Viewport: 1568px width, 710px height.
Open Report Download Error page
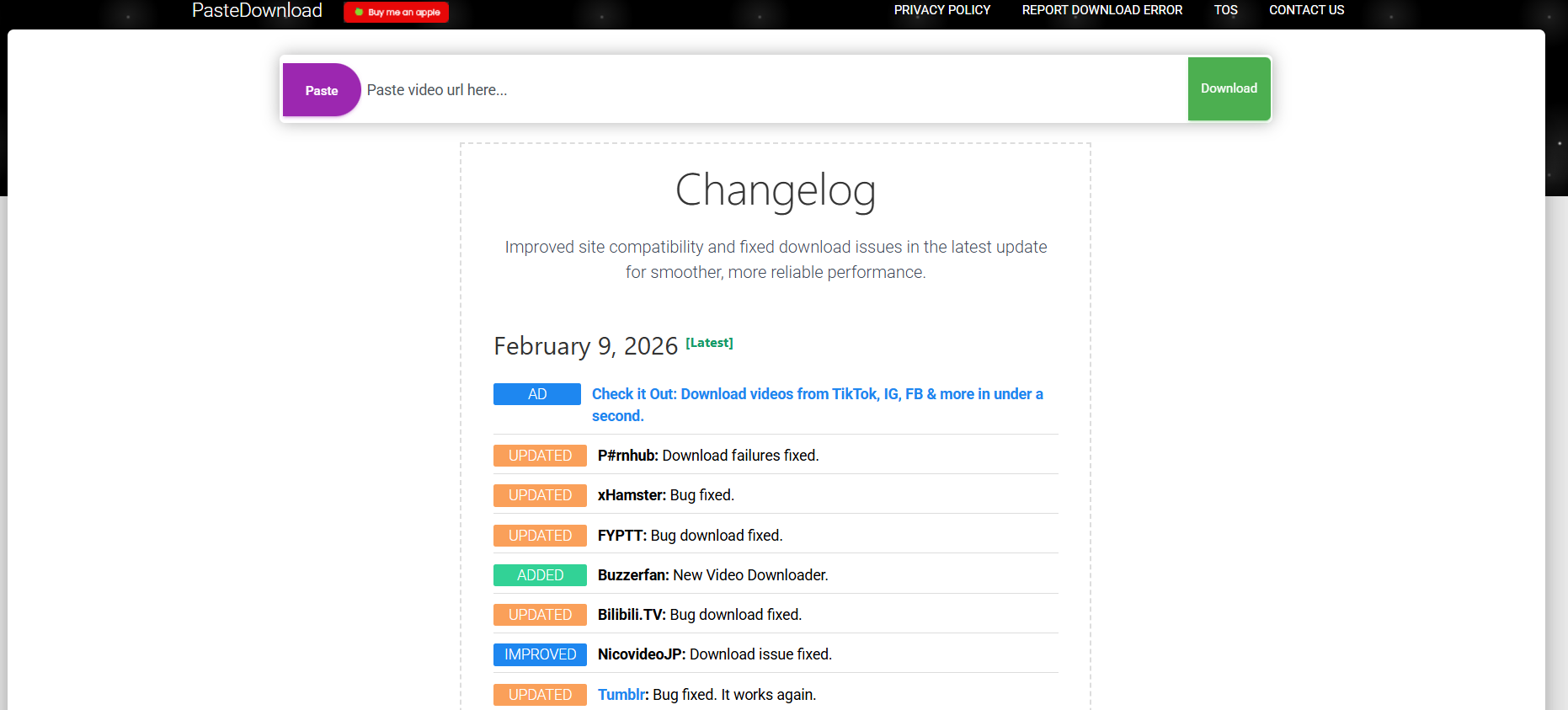1101,10
